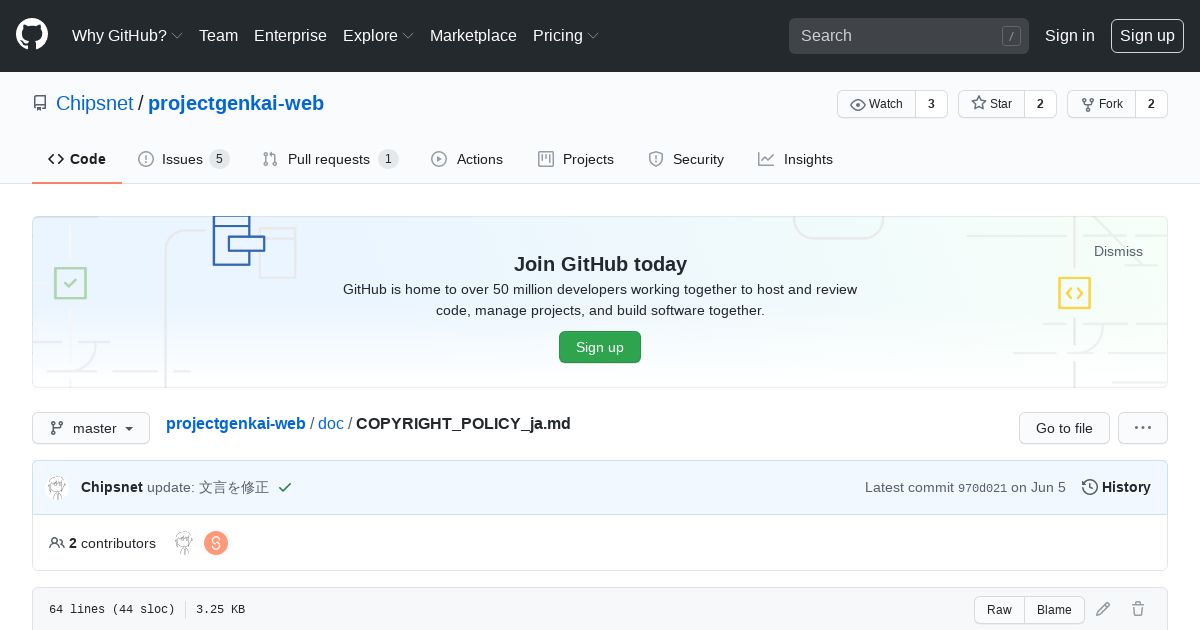Click Sign in link
The width and height of the screenshot is (1200, 630).
click(x=1069, y=35)
